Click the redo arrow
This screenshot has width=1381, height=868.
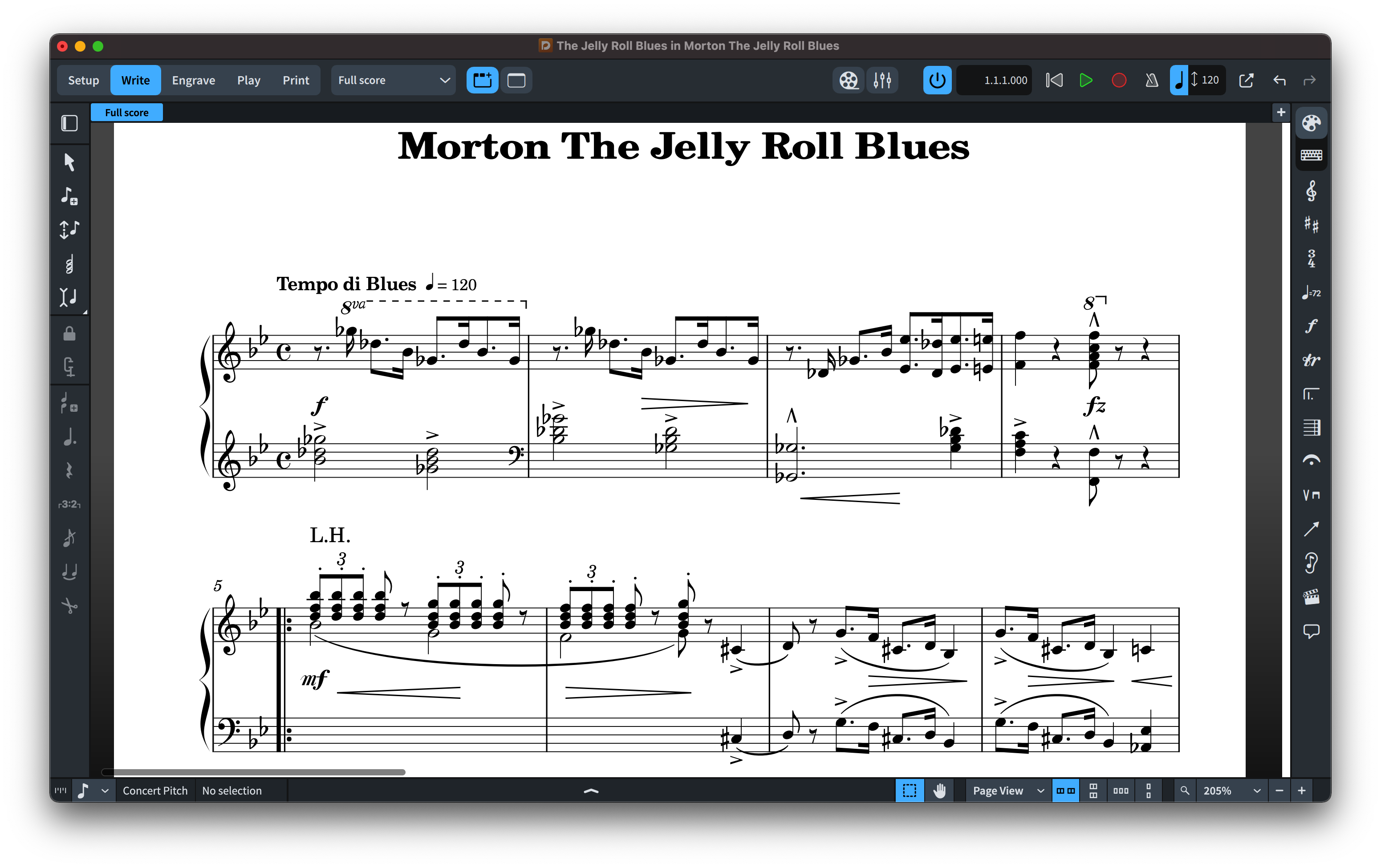point(1309,80)
